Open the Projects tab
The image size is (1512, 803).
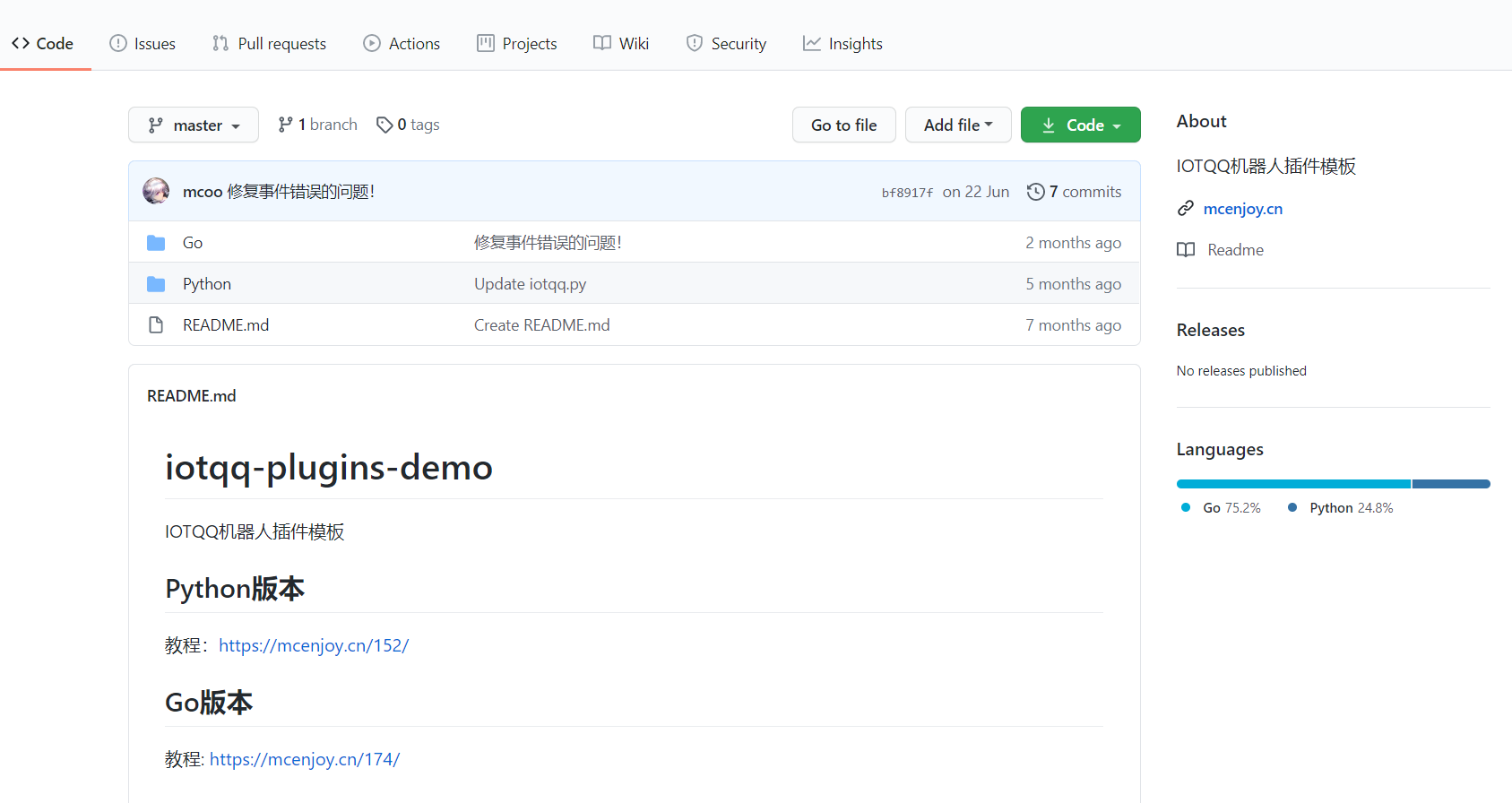pyautogui.click(x=517, y=43)
